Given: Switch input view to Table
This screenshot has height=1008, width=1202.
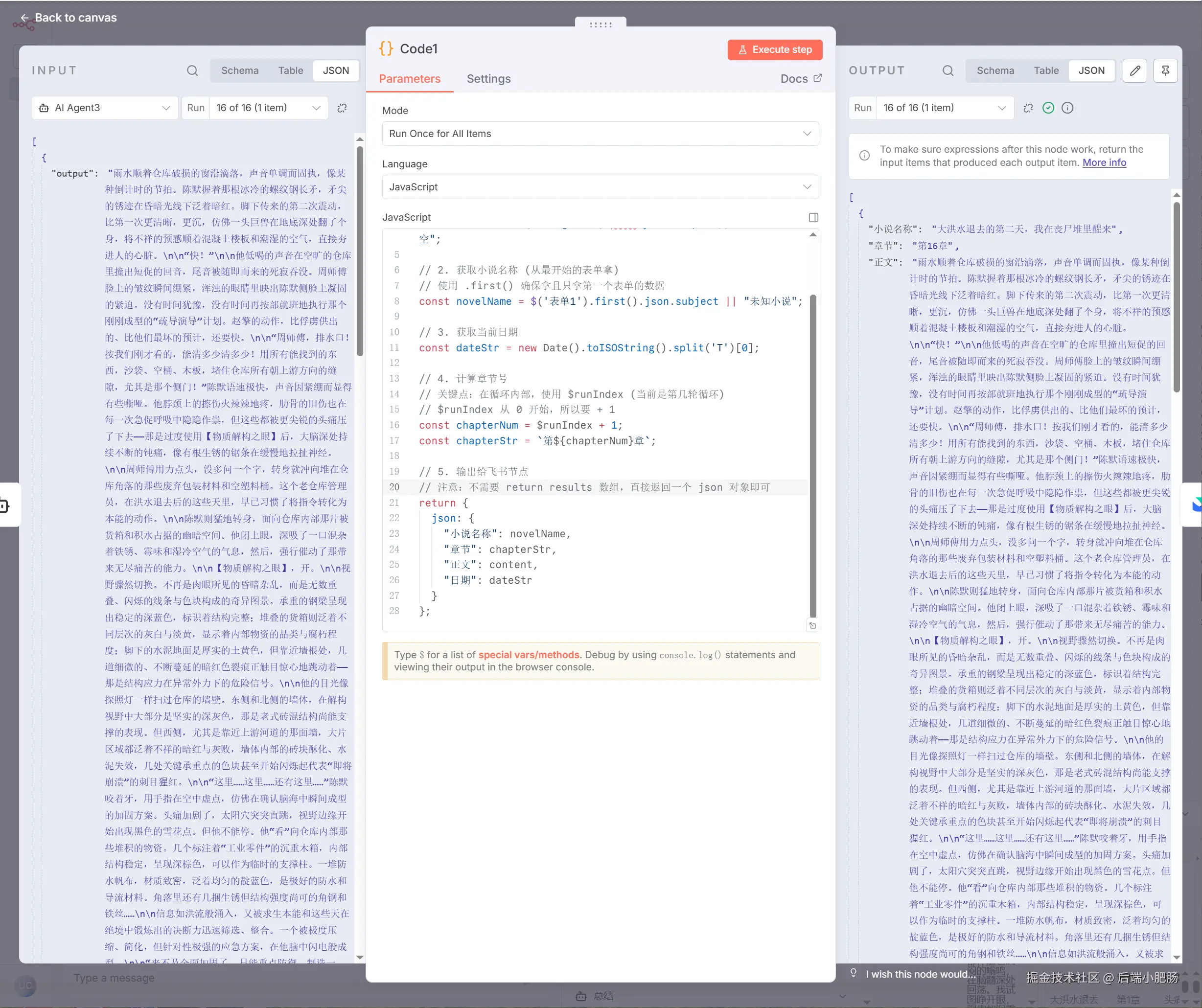Looking at the screenshot, I should [291, 70].
